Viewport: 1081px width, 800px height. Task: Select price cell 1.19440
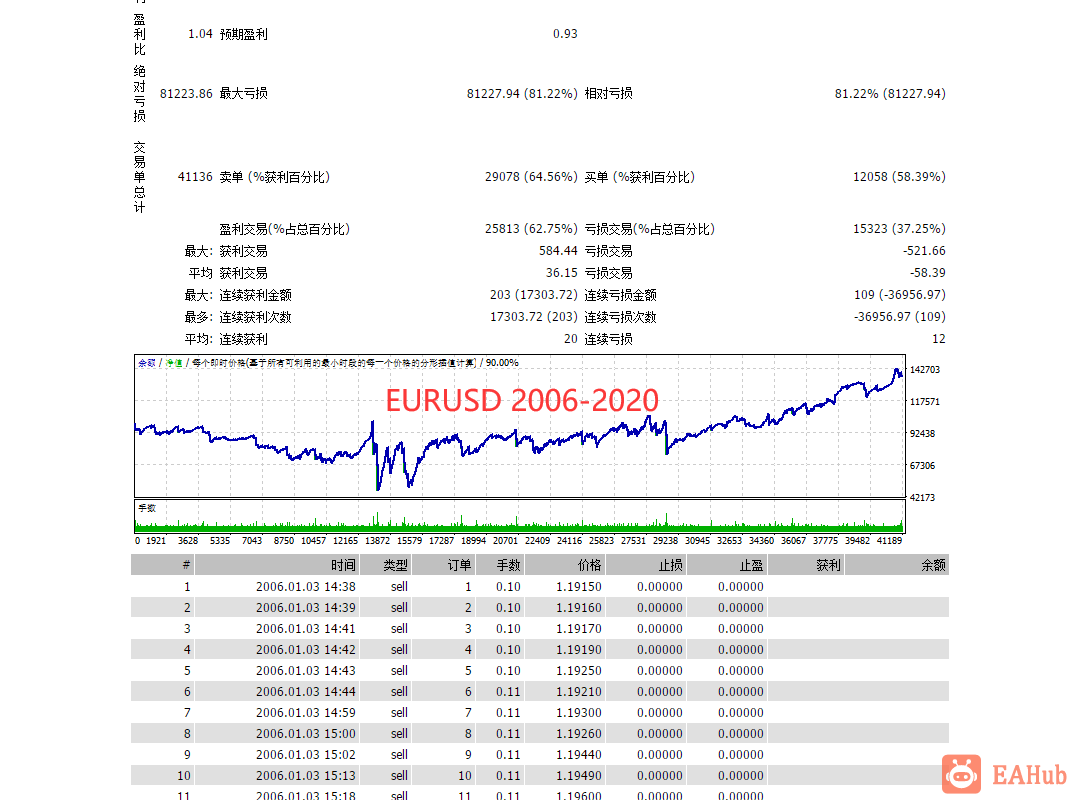click(578, 754)
